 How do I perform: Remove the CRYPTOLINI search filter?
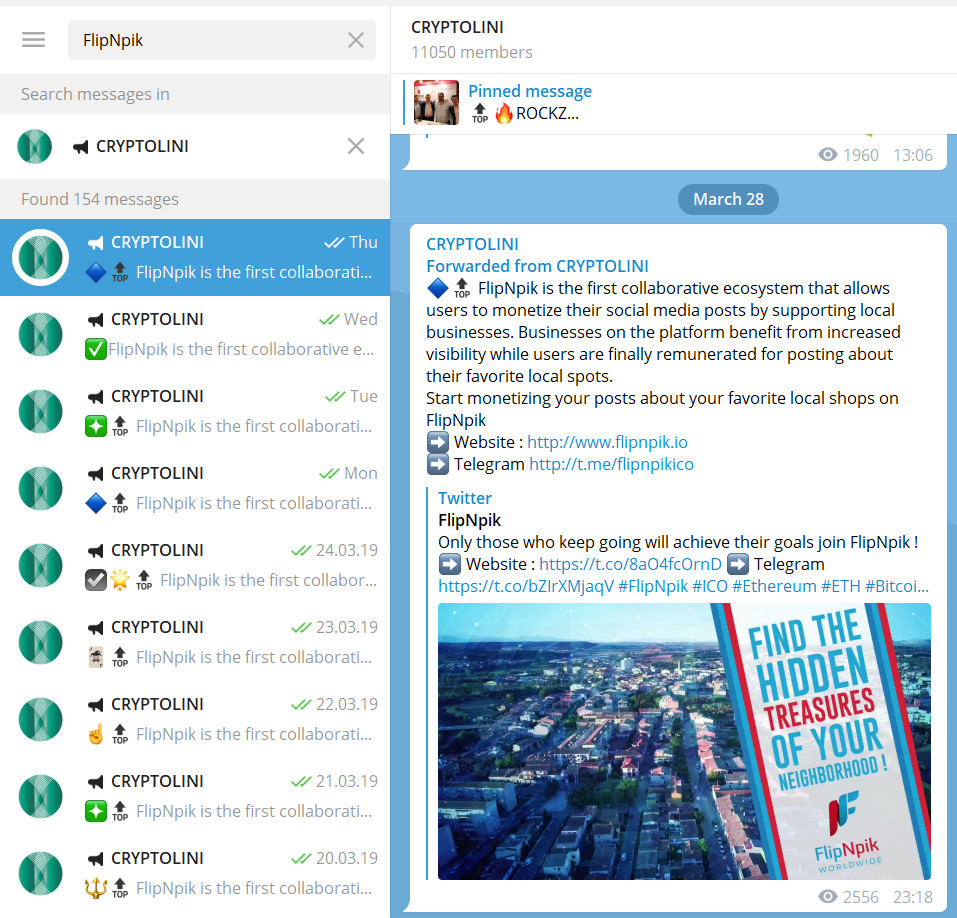356,146
